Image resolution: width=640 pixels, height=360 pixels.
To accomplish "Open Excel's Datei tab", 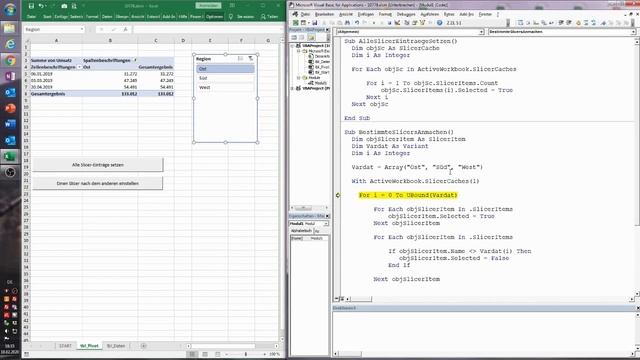I will point(31,17).
